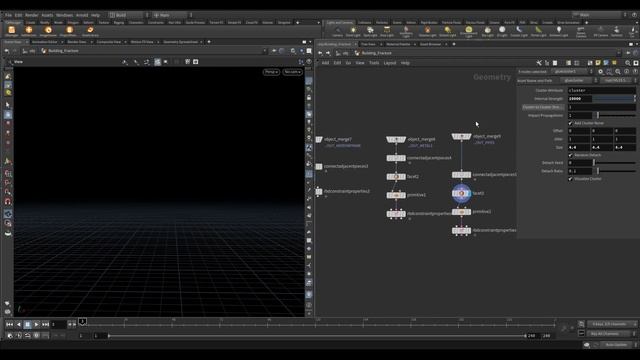
Task: Toggle the Visualize Cluster checkbox
Action: 570,179
